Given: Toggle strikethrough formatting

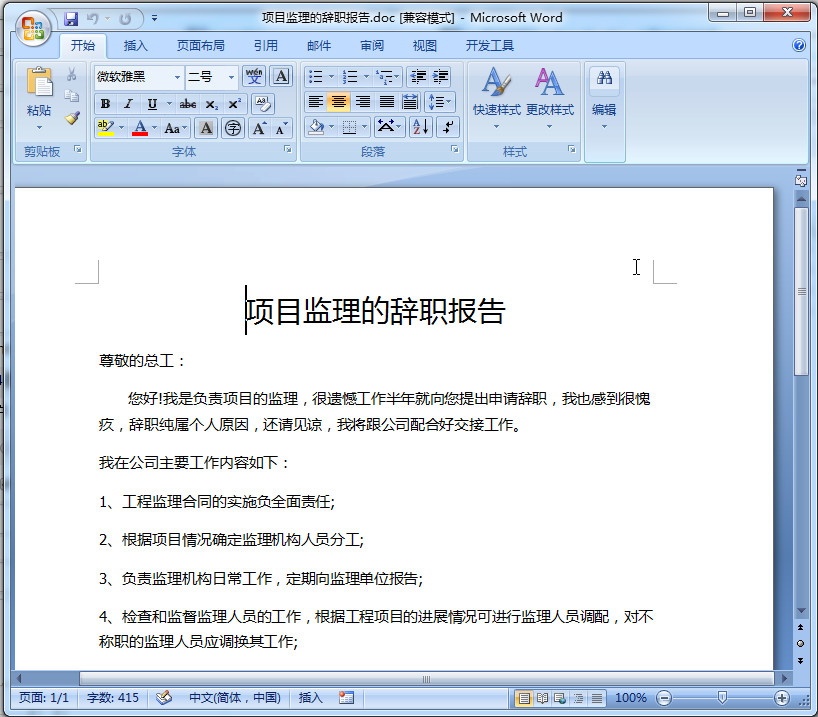Looking at the screenshot, I should tap(188, 104).
